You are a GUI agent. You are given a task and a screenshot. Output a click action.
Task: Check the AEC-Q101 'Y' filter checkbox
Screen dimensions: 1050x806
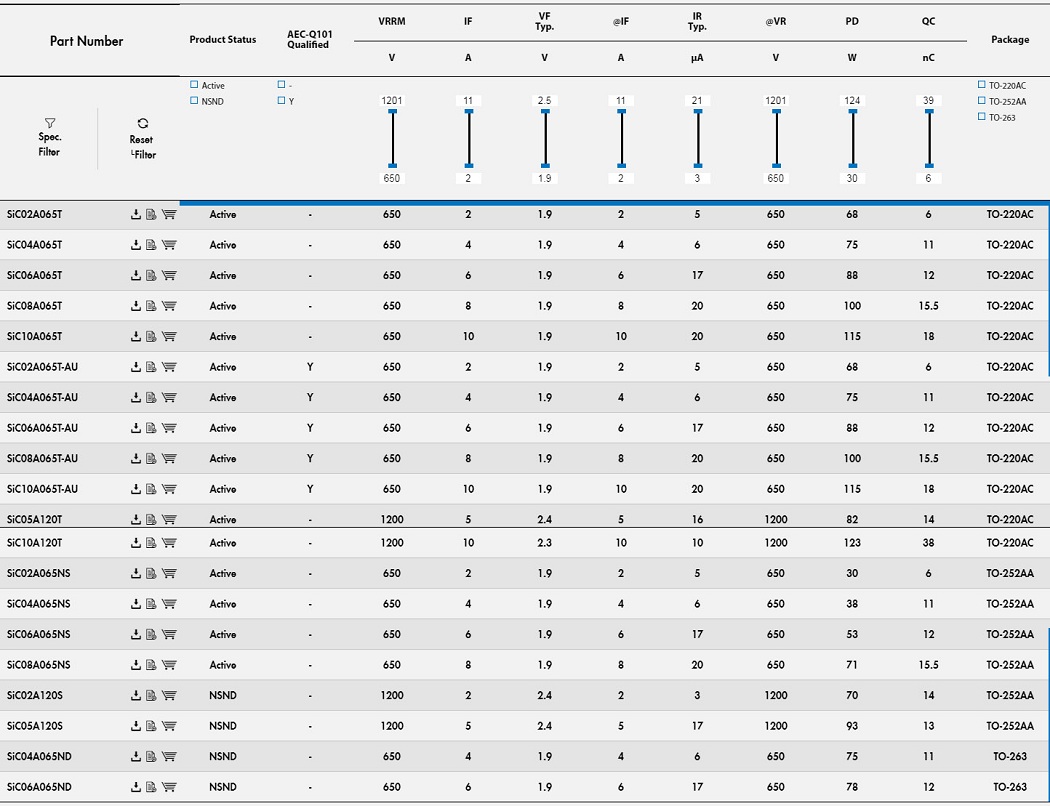click(x=282, y=101)
